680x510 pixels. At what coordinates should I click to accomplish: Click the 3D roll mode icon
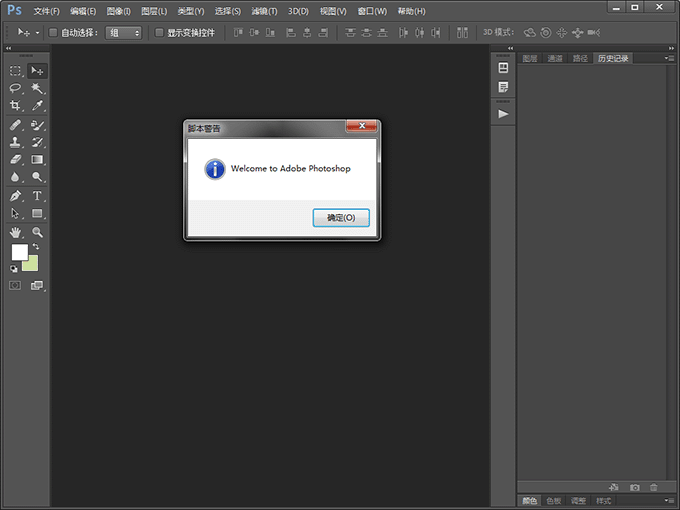pyautogui.click(x=546, y=33)
